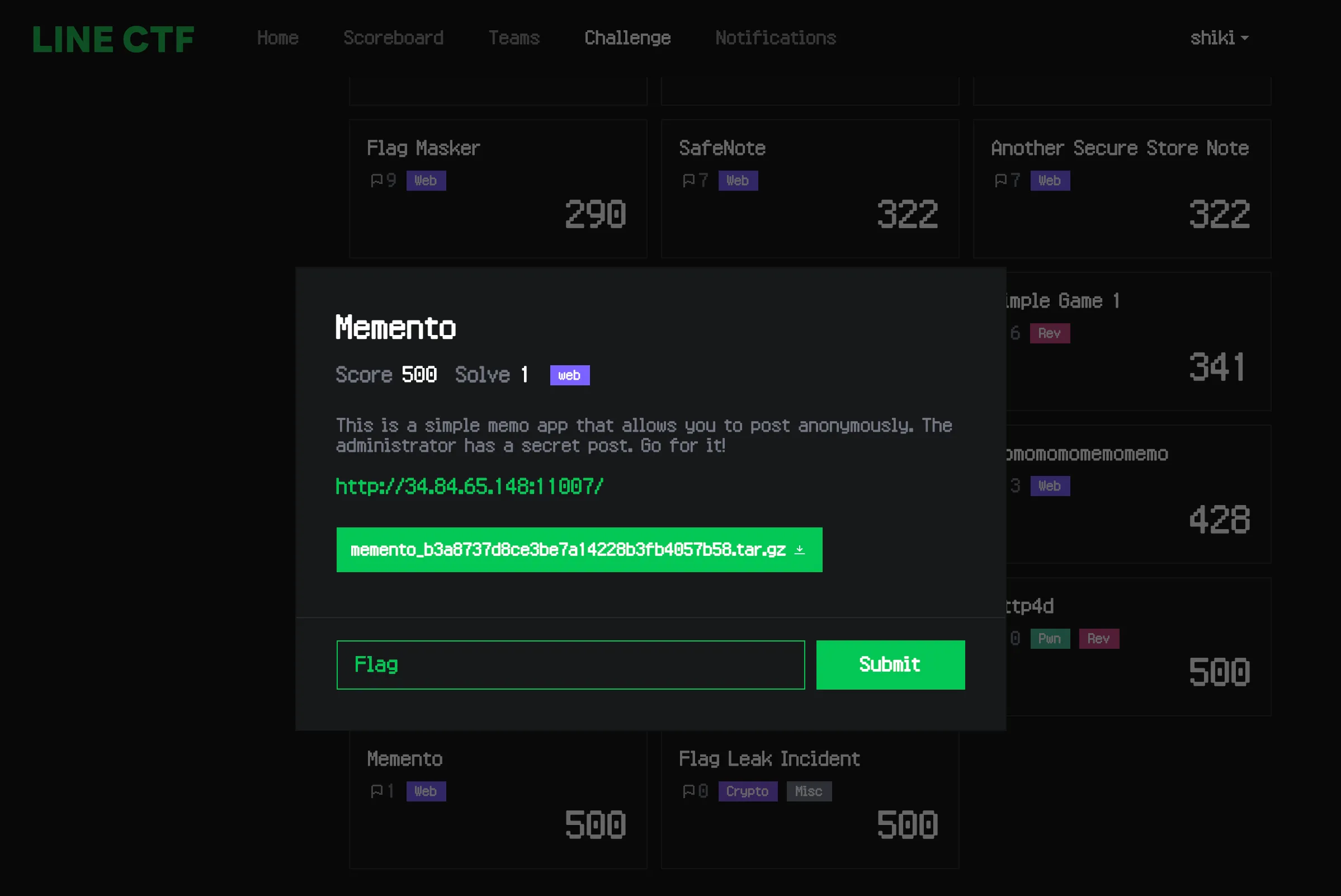Open the Flag Masker challenge card
The image size is (1341, 896).
[x=498, y=188]
